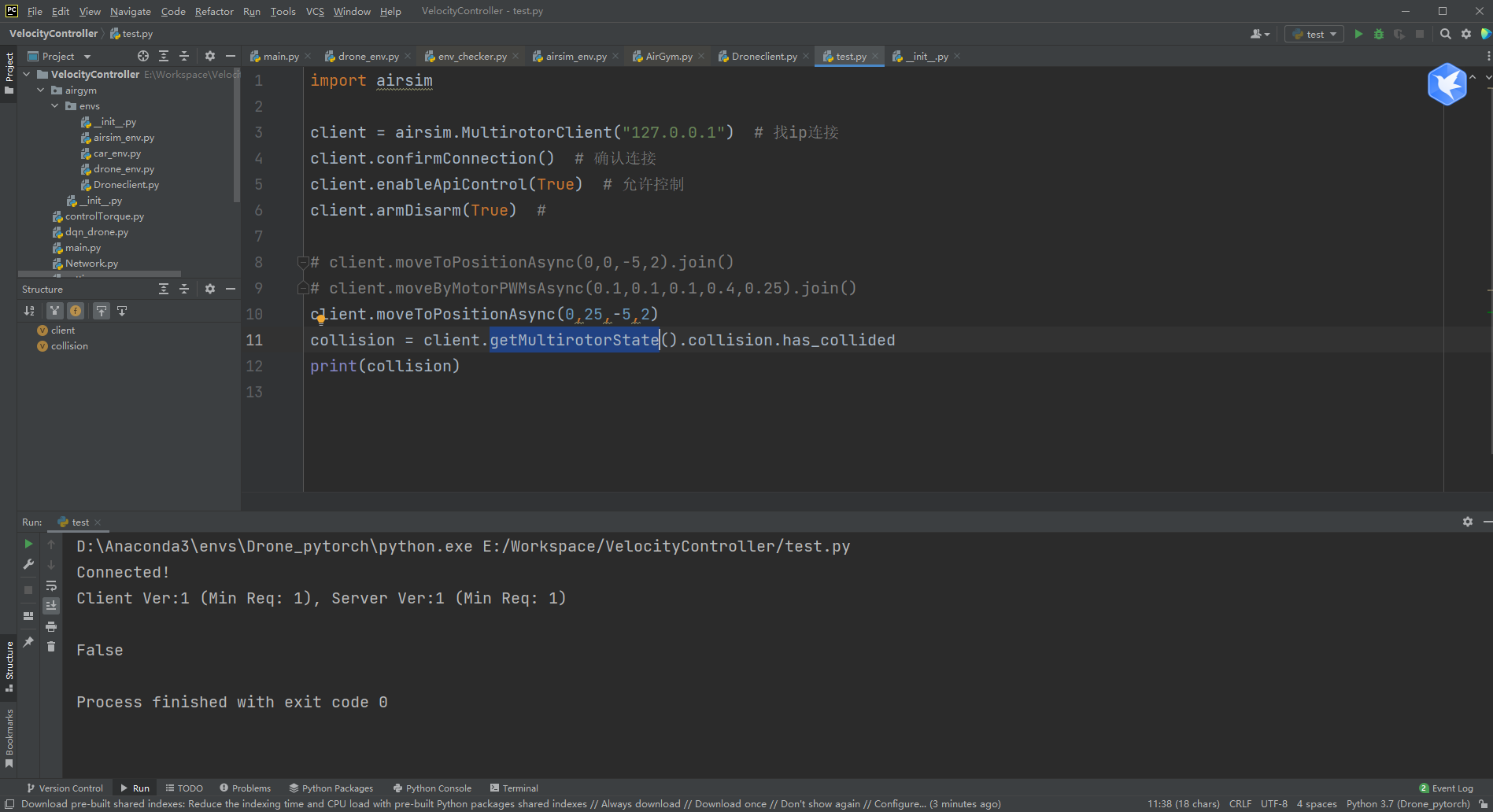This screenshot has width=1493, height=812.
Task: Expand all in Project panel
Action: click(164, 56)
